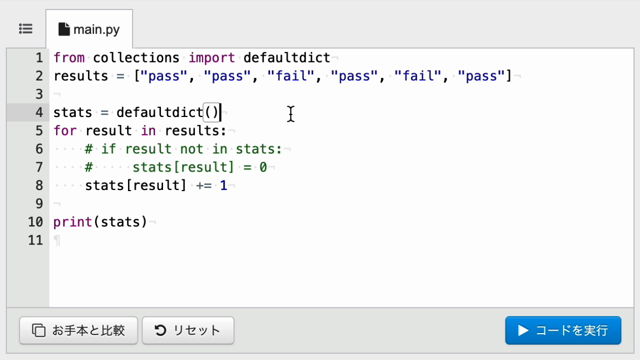
Task: Click the empty line 11 in editor
Action: pos(341,240)
